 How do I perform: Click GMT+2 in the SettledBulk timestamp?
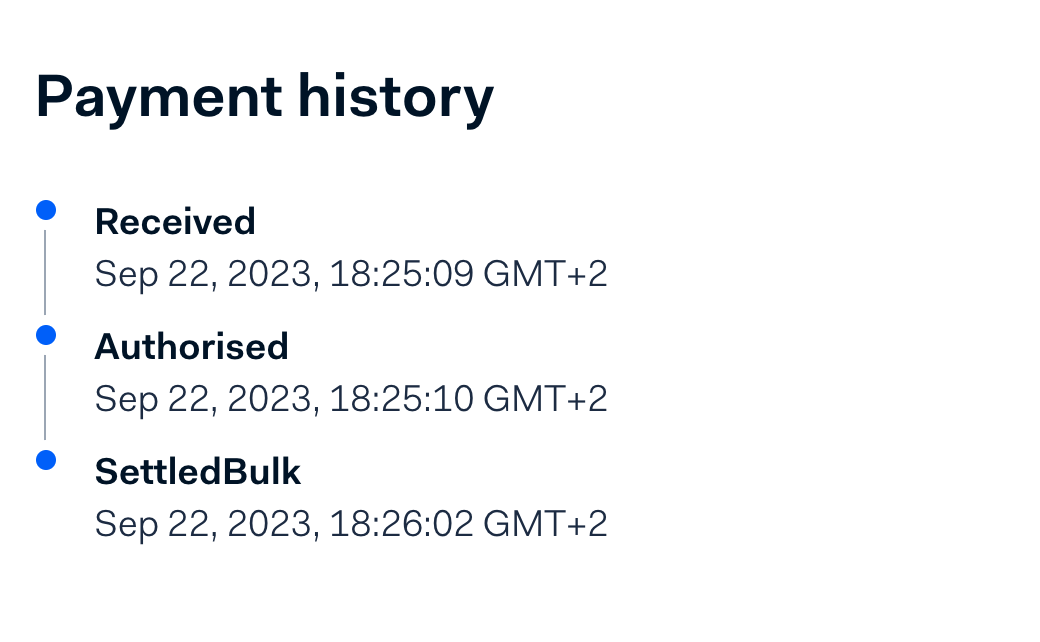pyautogui.click(x=545, y=523)
